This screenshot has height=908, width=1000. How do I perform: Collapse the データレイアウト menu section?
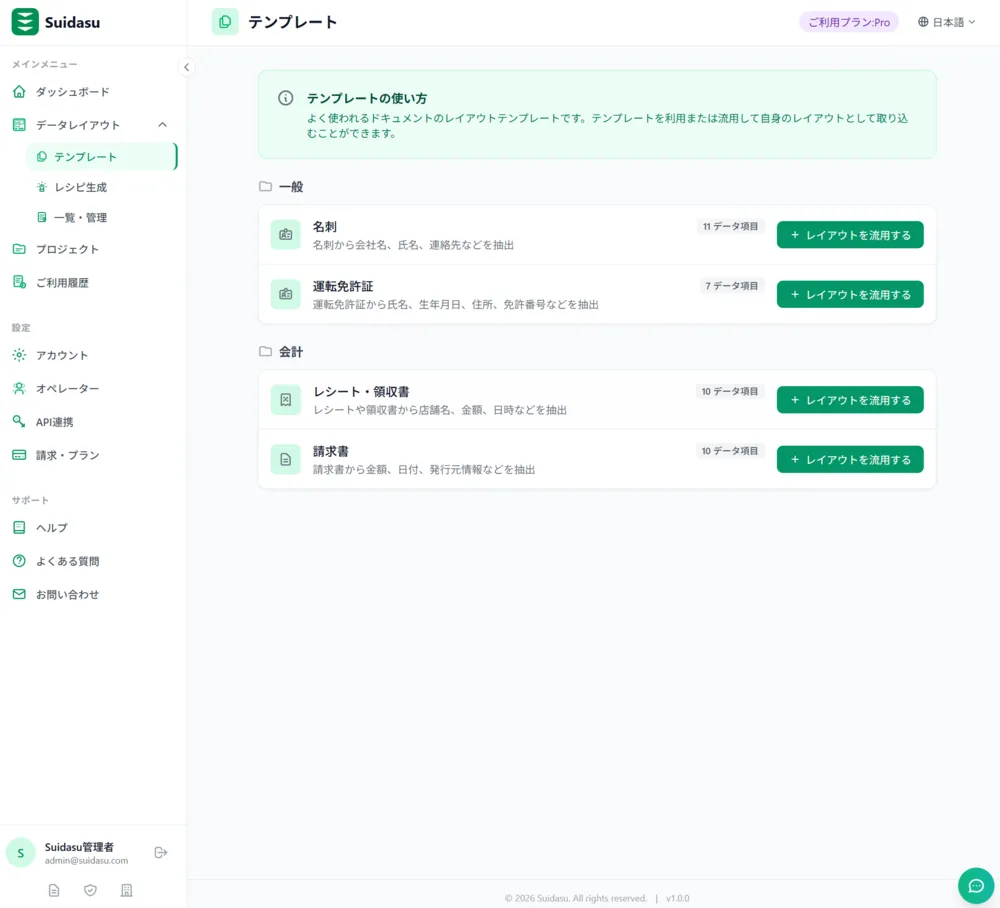click(163, 125)
